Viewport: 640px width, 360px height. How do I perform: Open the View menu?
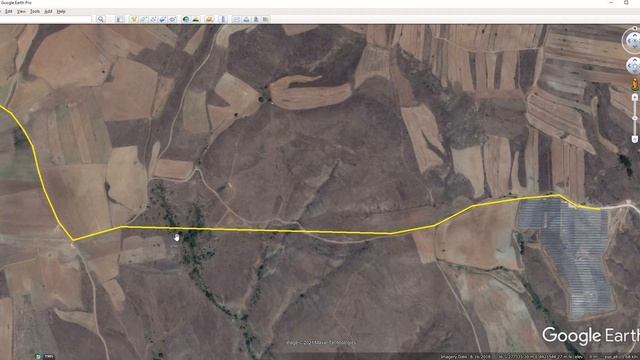point(21,11)
